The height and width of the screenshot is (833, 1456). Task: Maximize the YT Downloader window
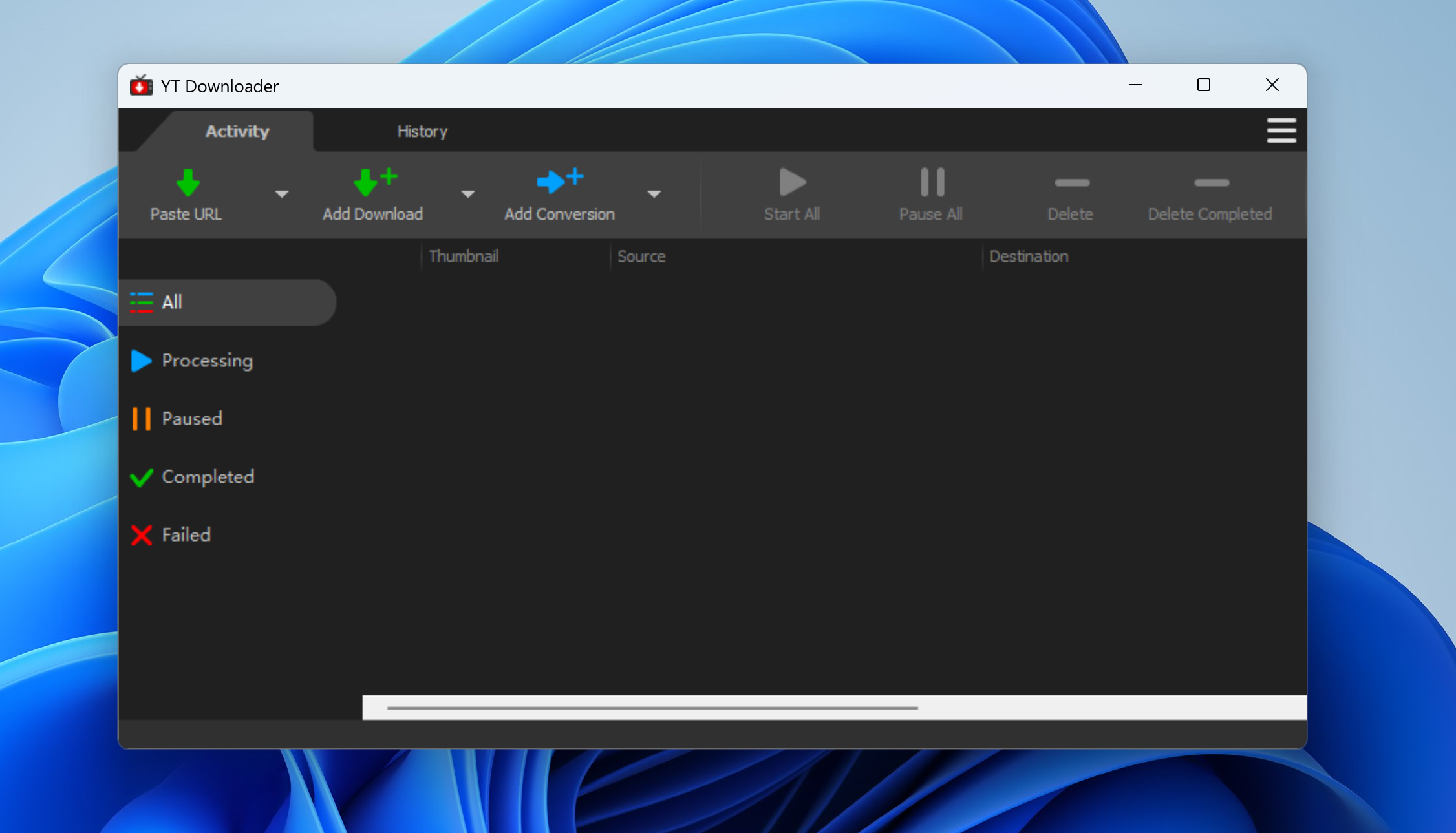(1203, 85)
